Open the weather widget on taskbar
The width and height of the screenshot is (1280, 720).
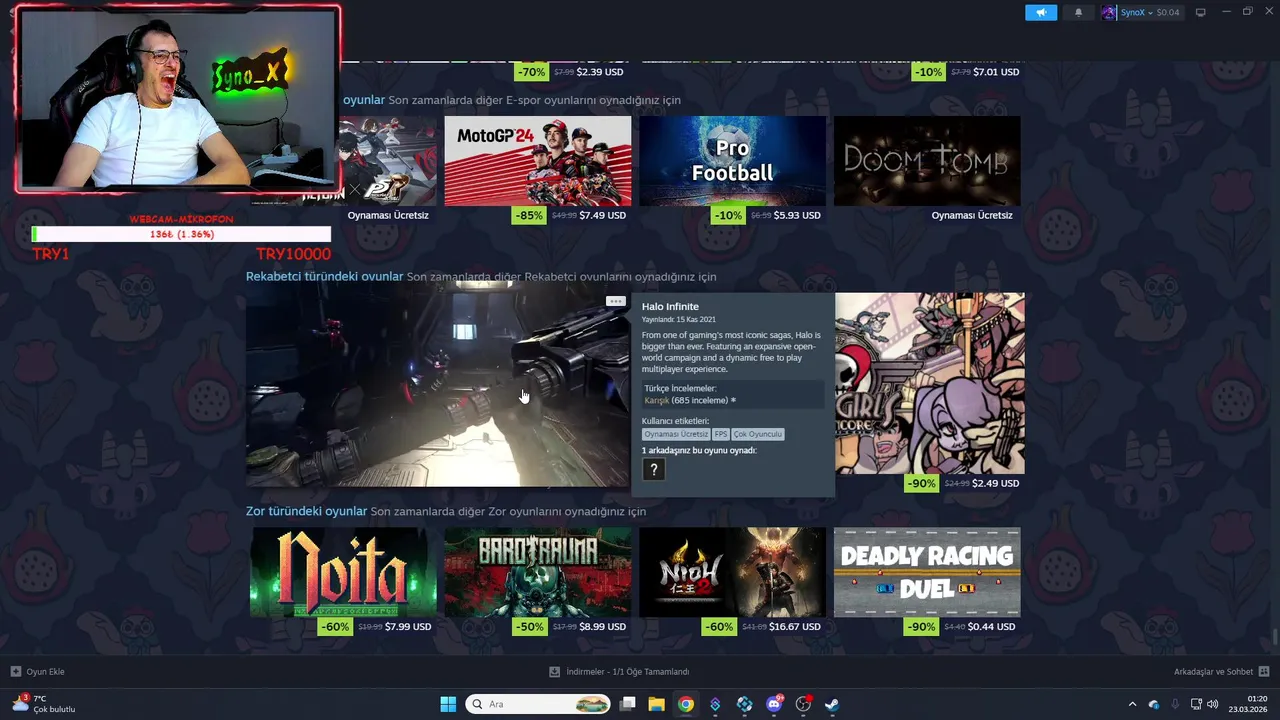[x=43, y=704]
